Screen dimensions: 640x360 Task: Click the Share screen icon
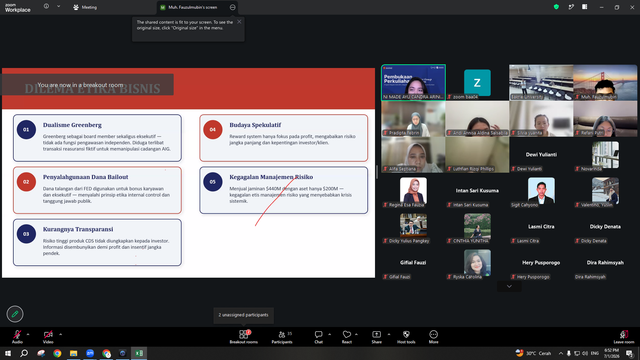(376, 334)
